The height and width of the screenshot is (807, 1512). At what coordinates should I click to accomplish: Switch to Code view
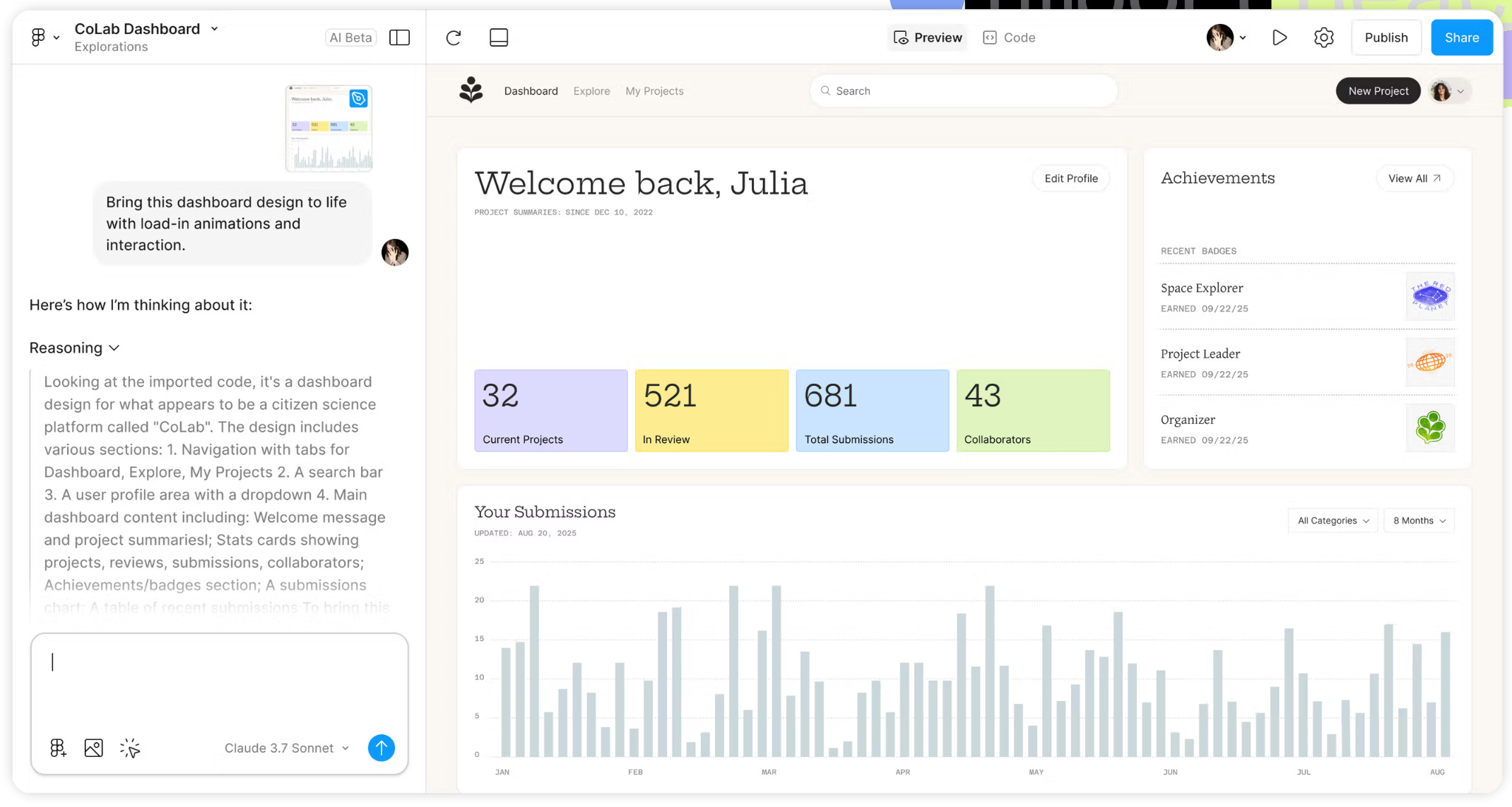point(1009,37)
